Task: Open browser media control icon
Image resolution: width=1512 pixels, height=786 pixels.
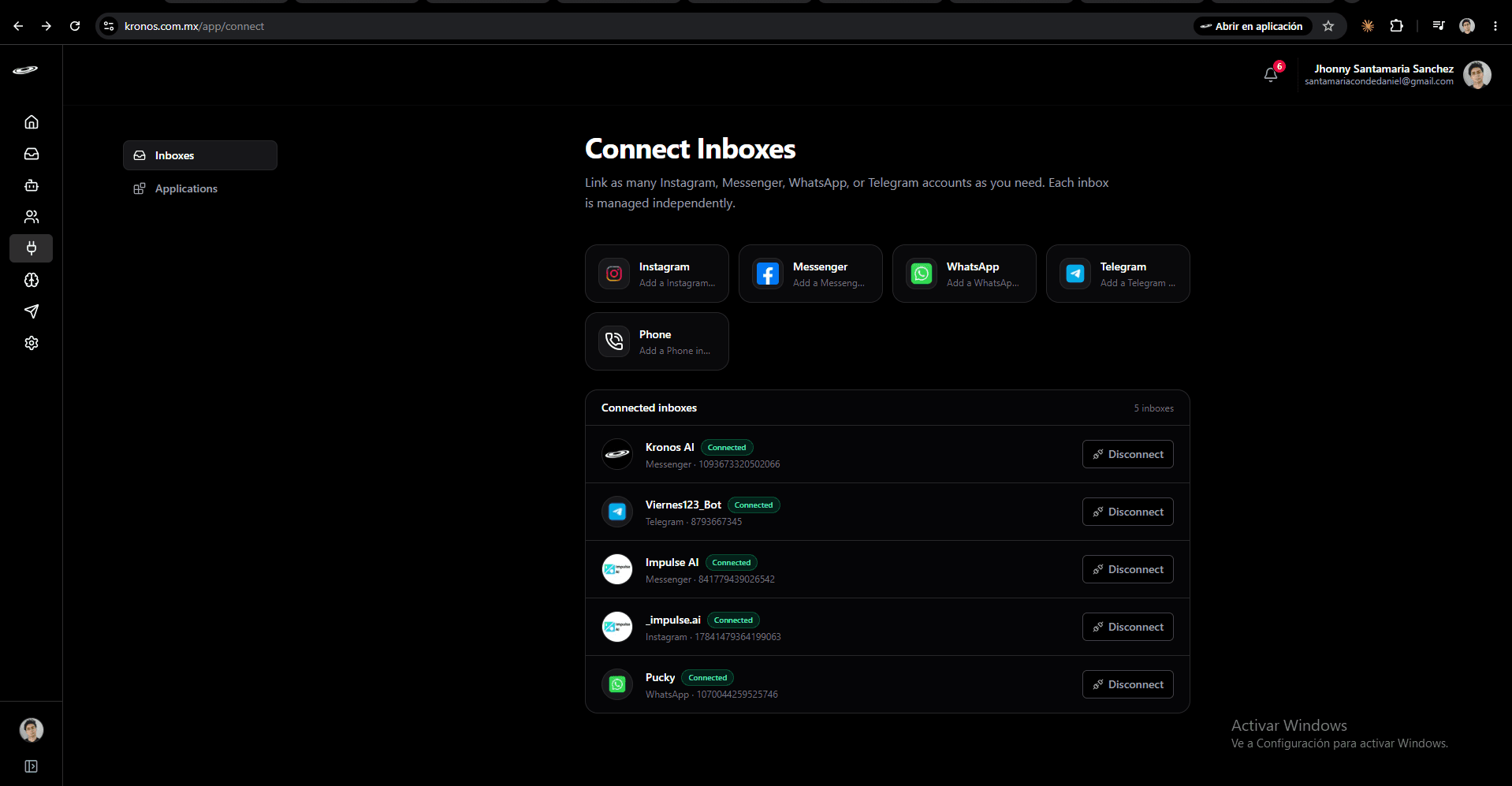Action: coord(1439,26)
